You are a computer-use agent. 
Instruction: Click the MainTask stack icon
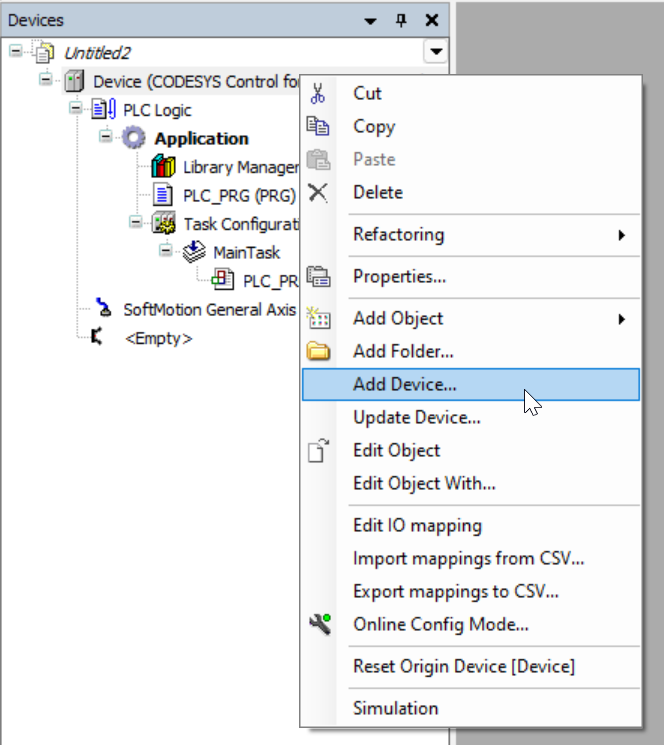coord(194,252)
